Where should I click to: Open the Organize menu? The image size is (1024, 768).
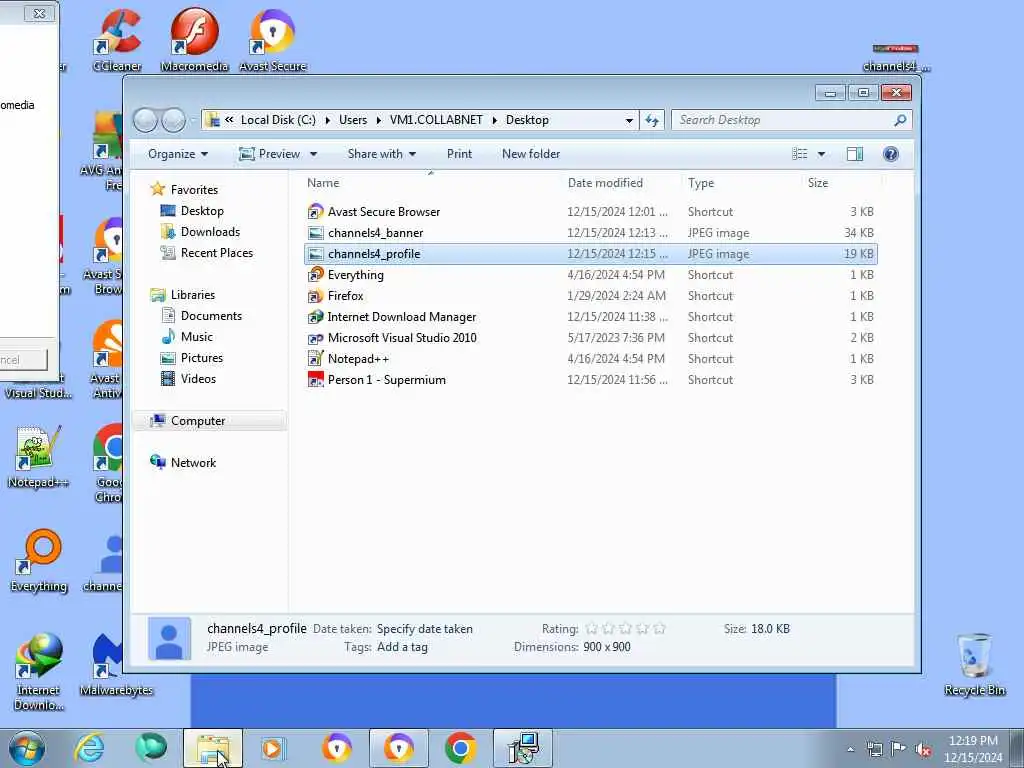coord(178,154)
